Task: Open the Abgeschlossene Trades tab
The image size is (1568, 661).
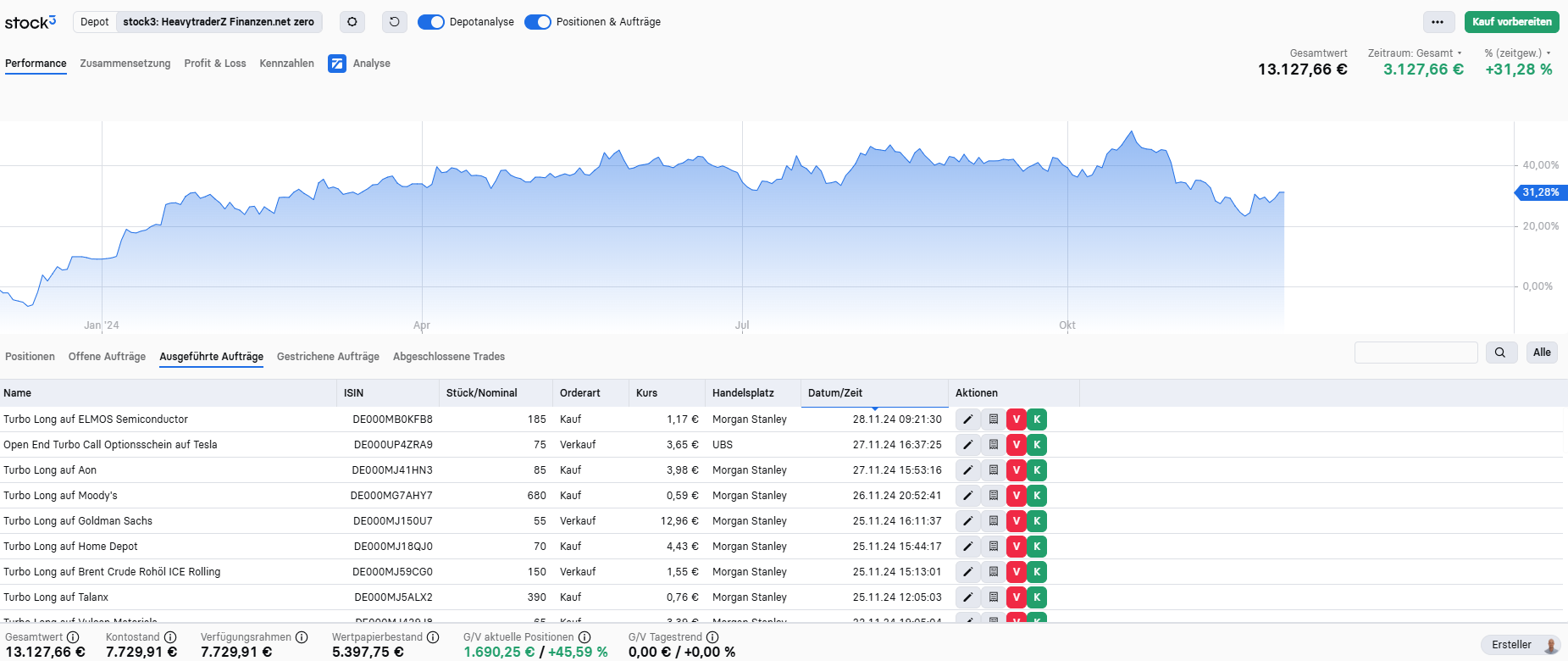Action: [x=449, y=357]
